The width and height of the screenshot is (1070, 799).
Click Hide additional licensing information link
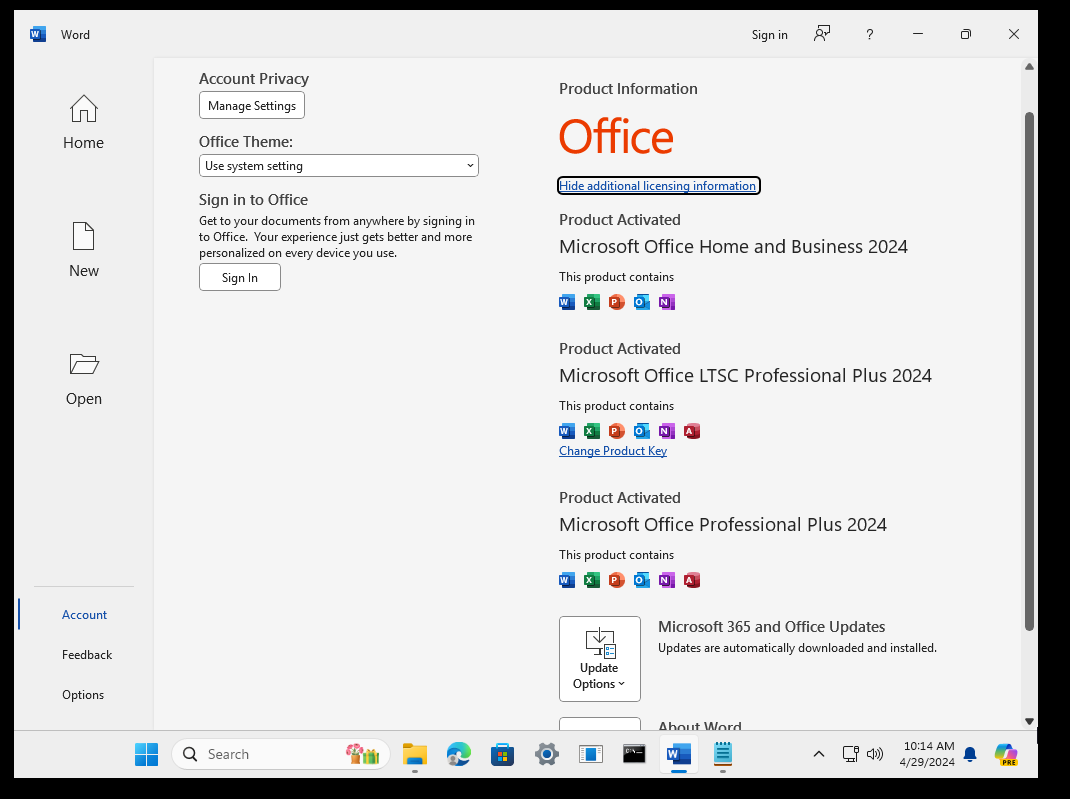658,186
